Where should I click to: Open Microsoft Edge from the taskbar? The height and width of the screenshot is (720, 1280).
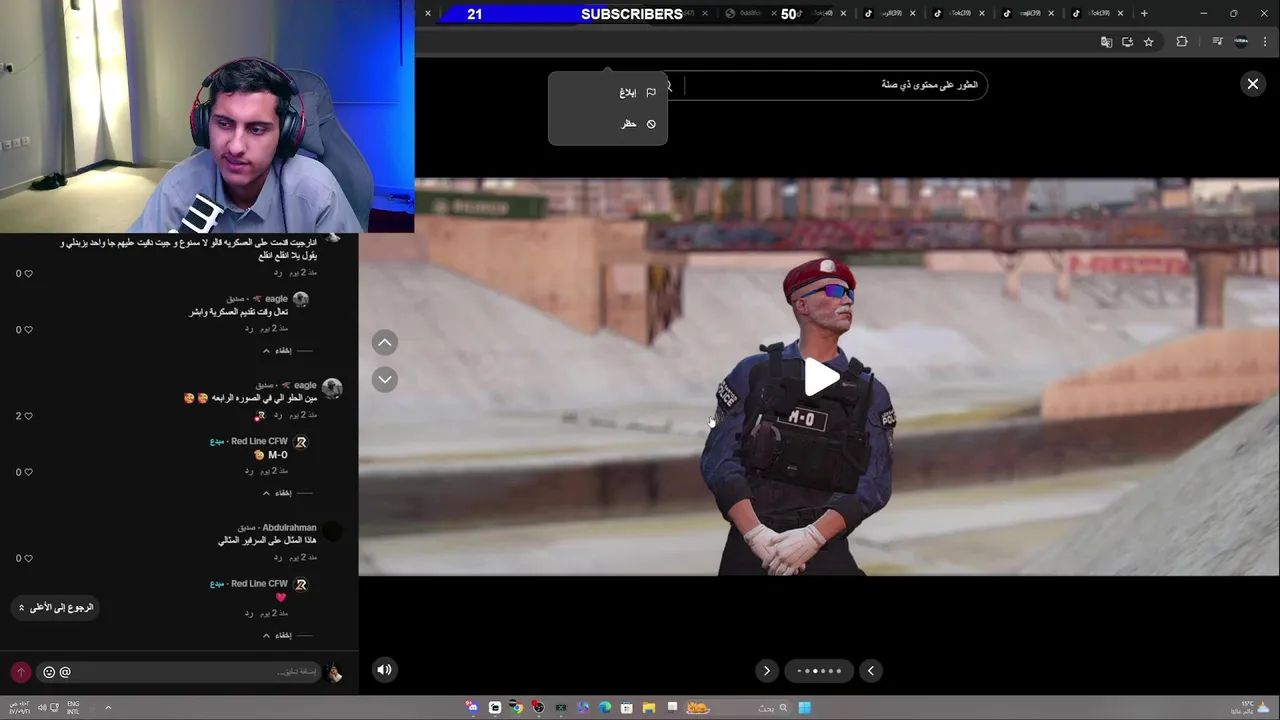[x=604, y=708]
